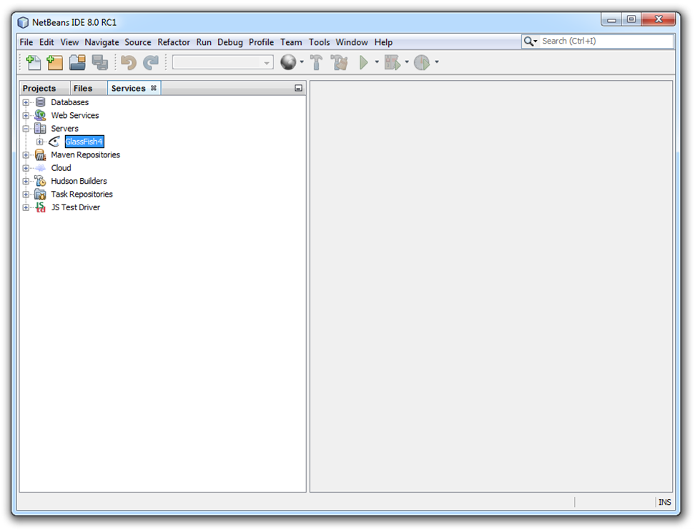700x532 pixels.
Task: Click the Hudson Builders node icon
Action: [x=40, y=181]
